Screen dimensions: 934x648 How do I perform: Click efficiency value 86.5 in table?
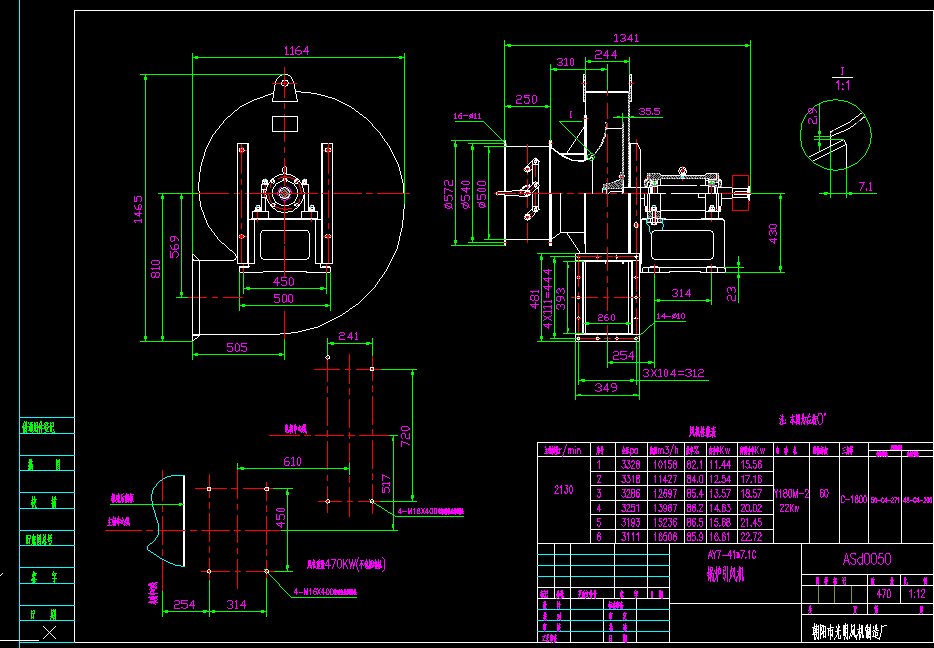point(695,522)
